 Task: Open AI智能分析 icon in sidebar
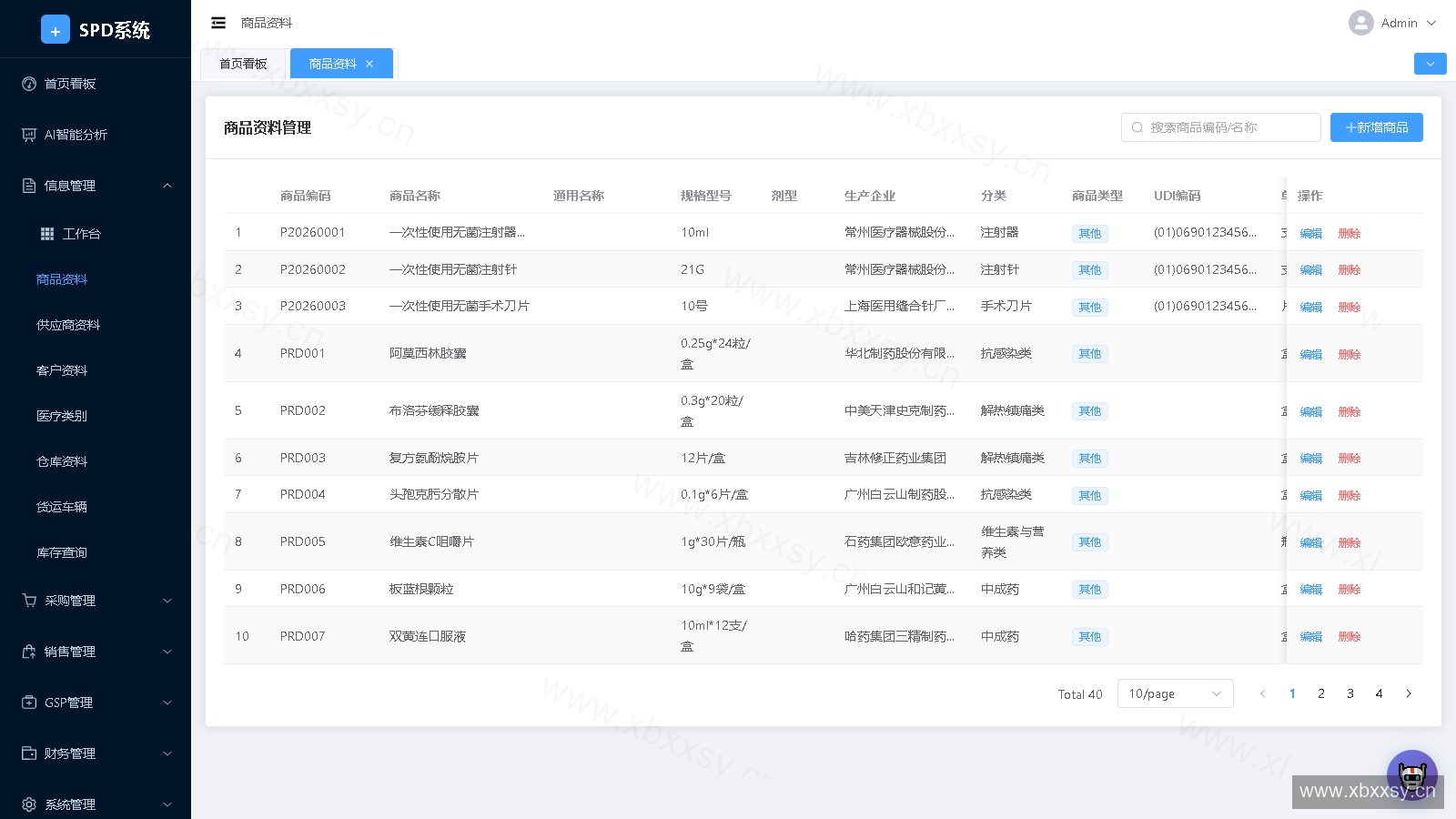coord(29,135)
